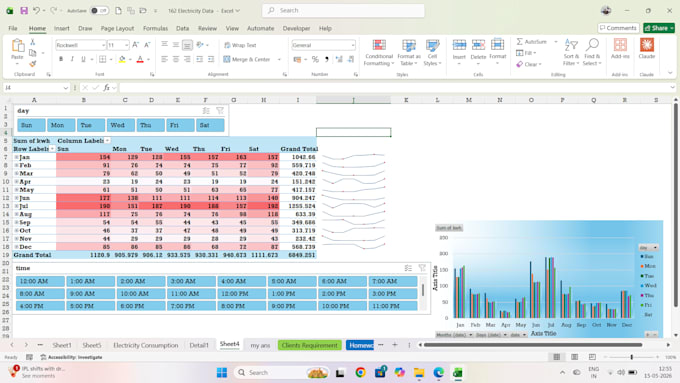
Task: Open Sort & Filter
Action: coord(571,52)
